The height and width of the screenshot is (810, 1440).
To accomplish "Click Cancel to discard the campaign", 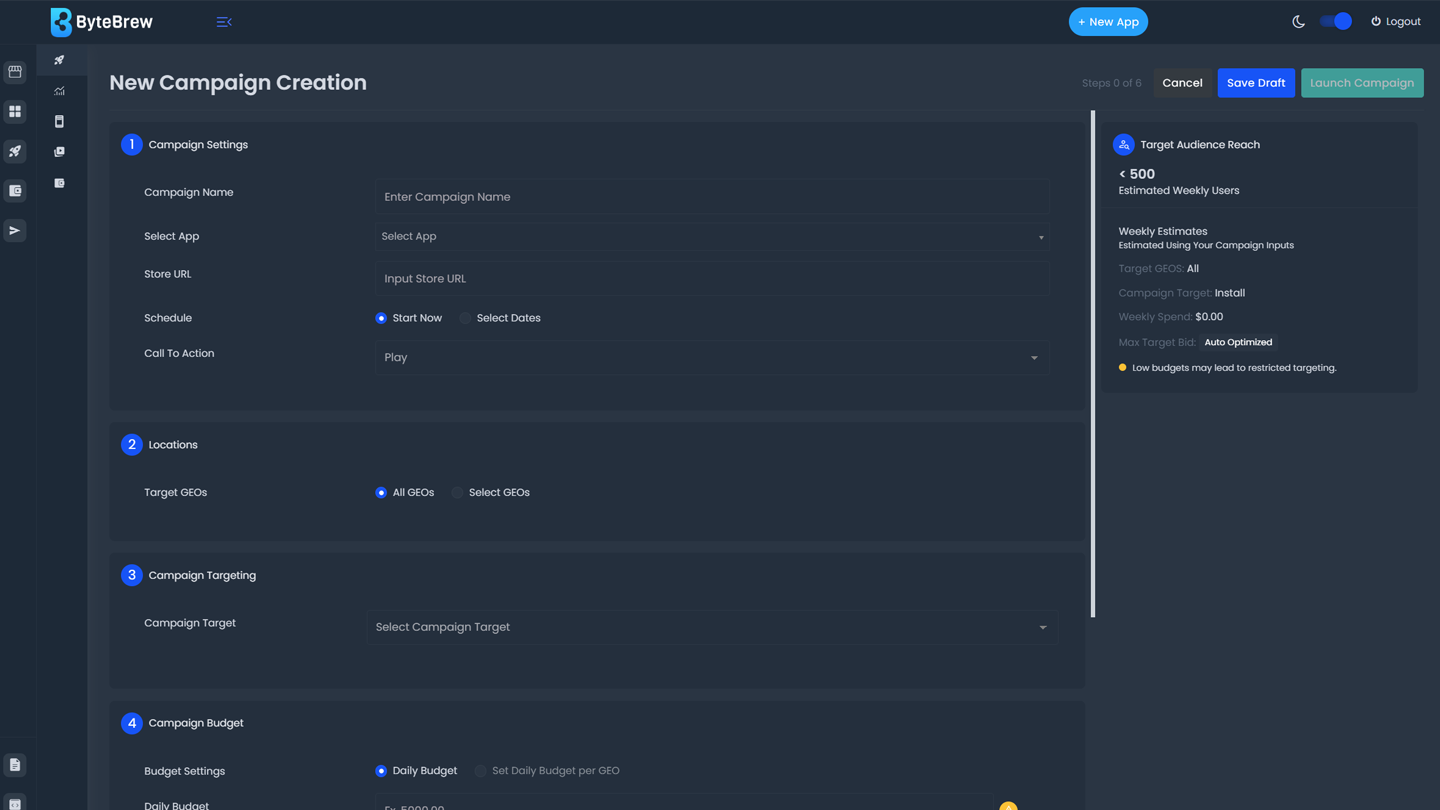I will 1182,83.
